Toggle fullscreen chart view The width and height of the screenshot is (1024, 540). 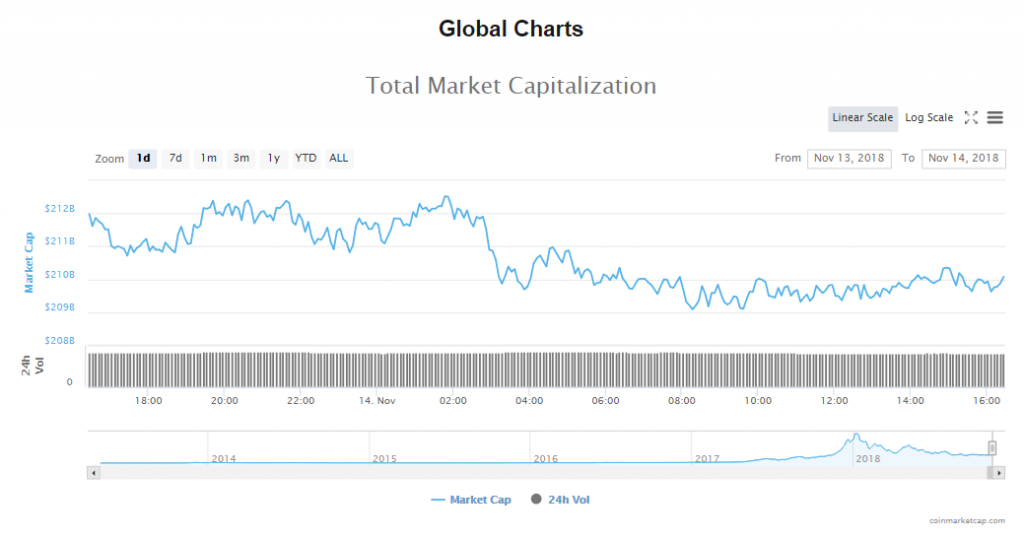[970, 118]
